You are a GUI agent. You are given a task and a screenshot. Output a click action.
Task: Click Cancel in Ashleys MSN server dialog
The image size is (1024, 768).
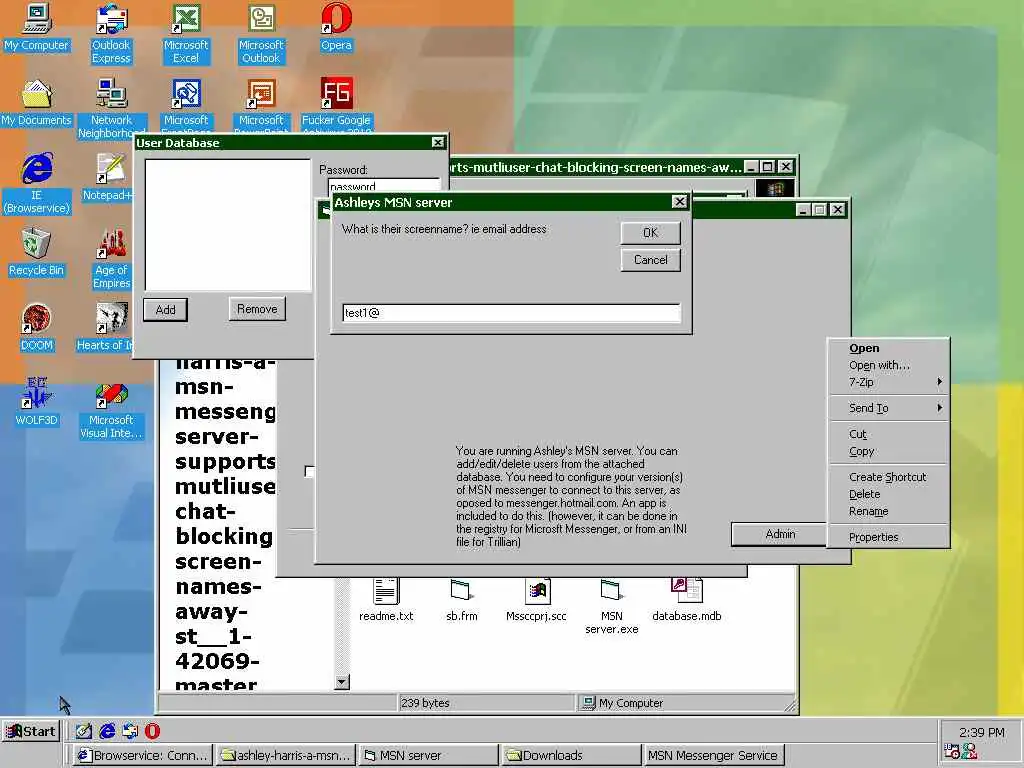point(650,260)
